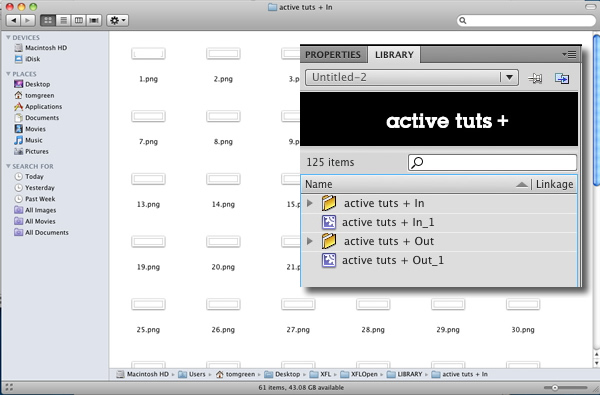
Task: Click the Library search field
Action: click(492, 163)
